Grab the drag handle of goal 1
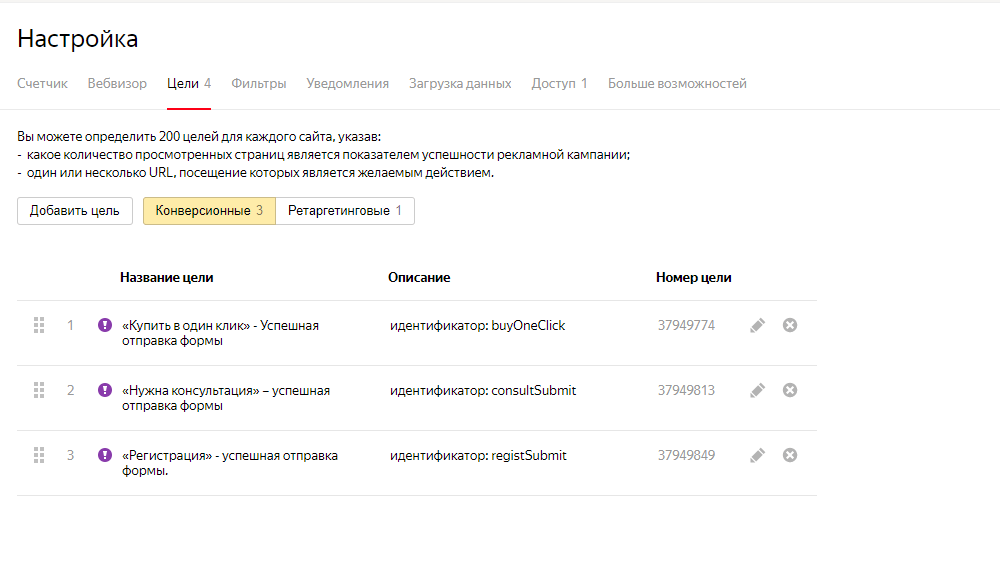 click(40, 325)
